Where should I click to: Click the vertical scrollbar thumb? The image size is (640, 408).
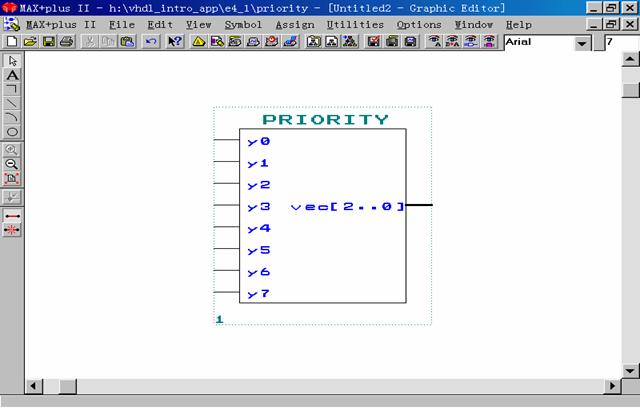pos(630,90)
